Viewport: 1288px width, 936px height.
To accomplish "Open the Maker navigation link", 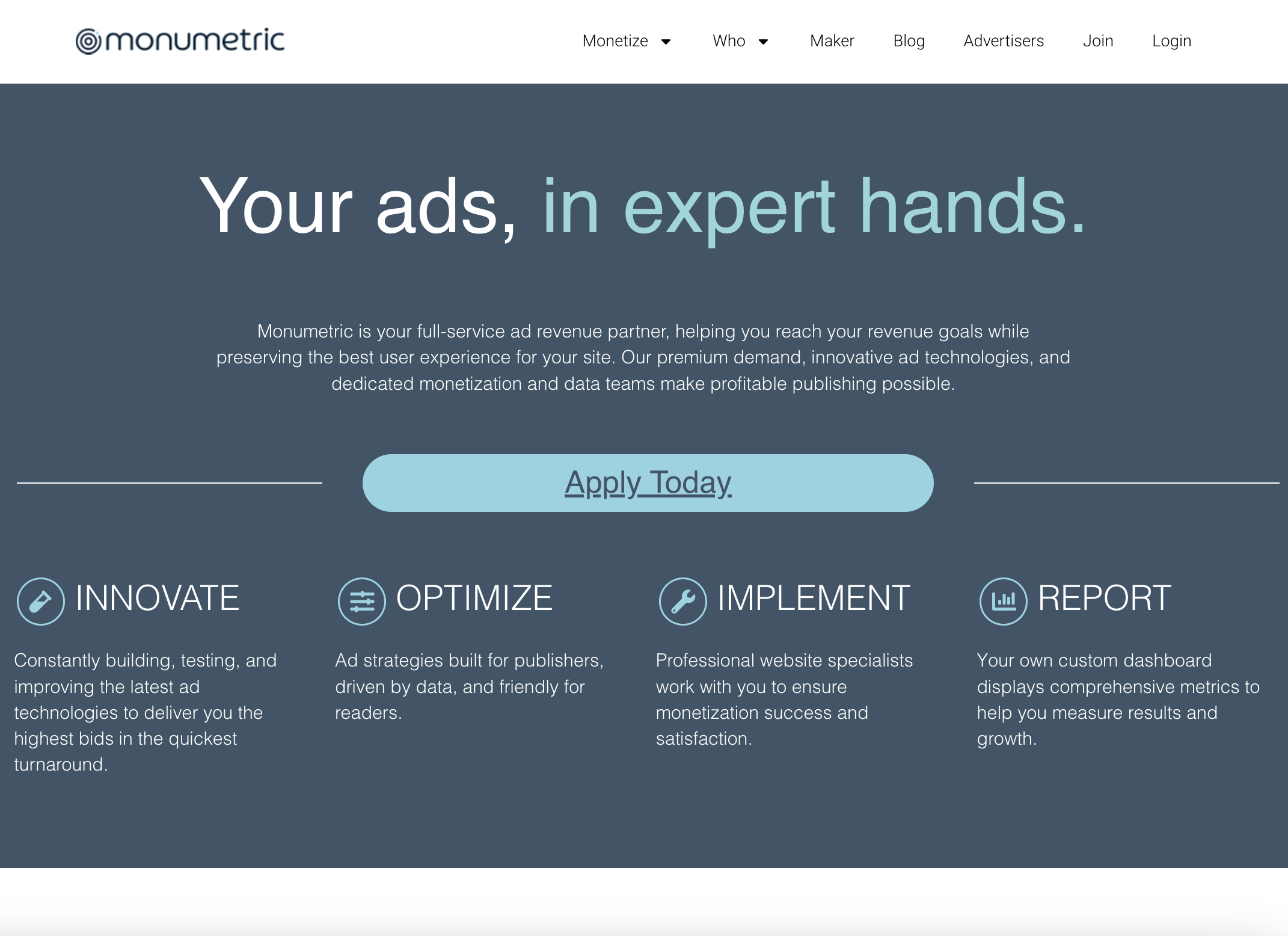I will tap(831, 40).
